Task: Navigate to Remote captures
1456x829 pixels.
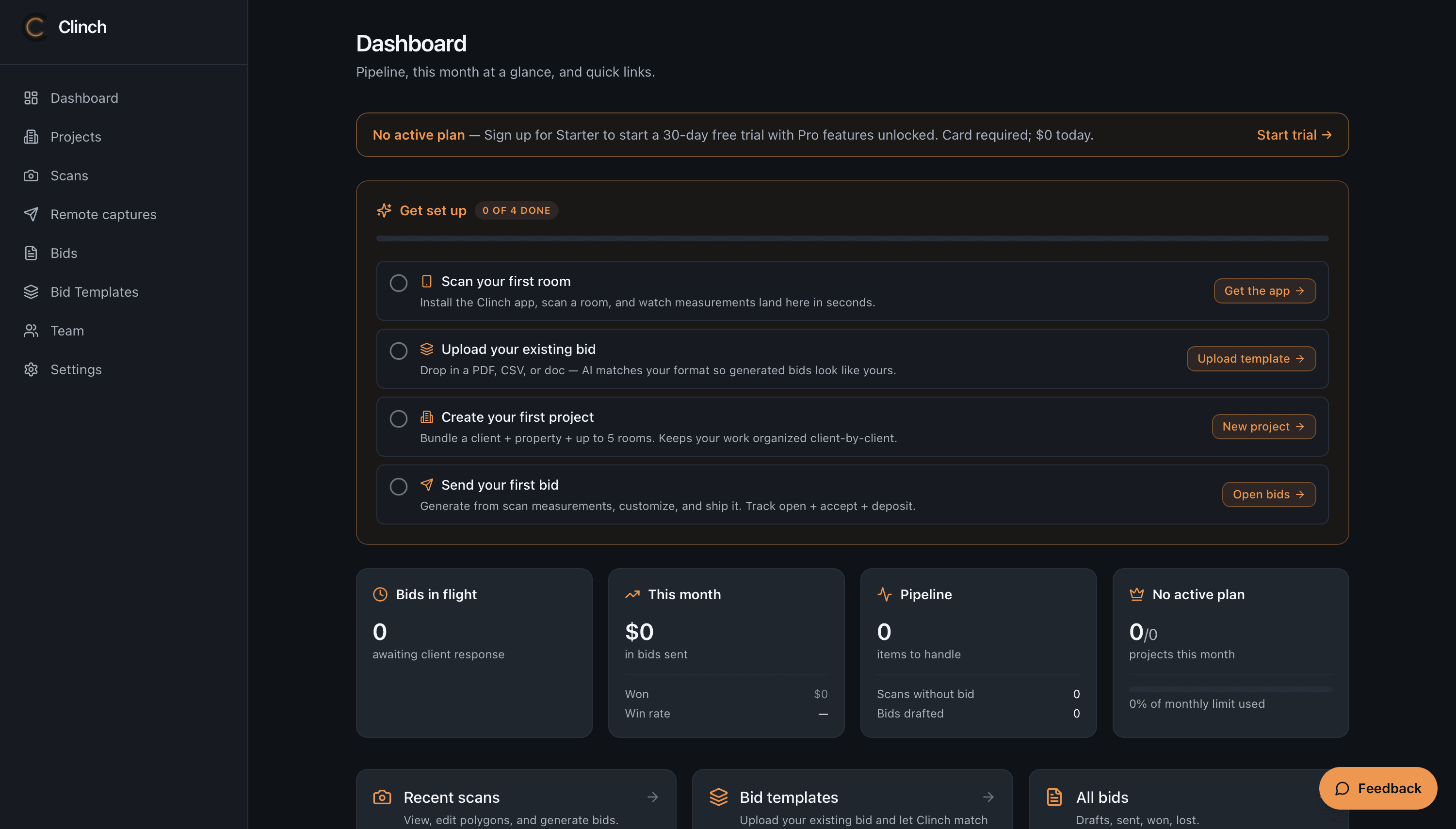Action: [124, 214]
